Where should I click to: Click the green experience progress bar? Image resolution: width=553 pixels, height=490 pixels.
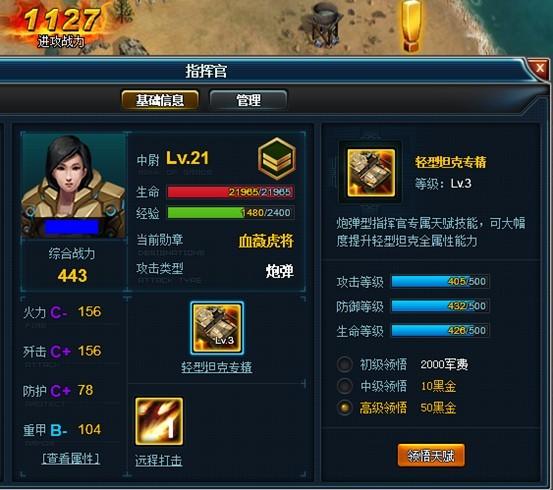click(231, 213)
